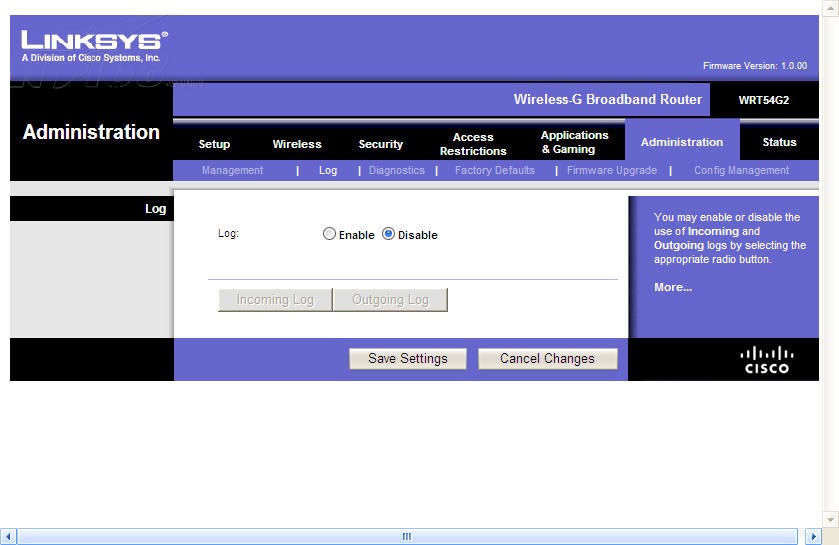The width and height of the screenshot is (839, 545).
Task: Click the Incoming Log button
Action: (275, 300)
